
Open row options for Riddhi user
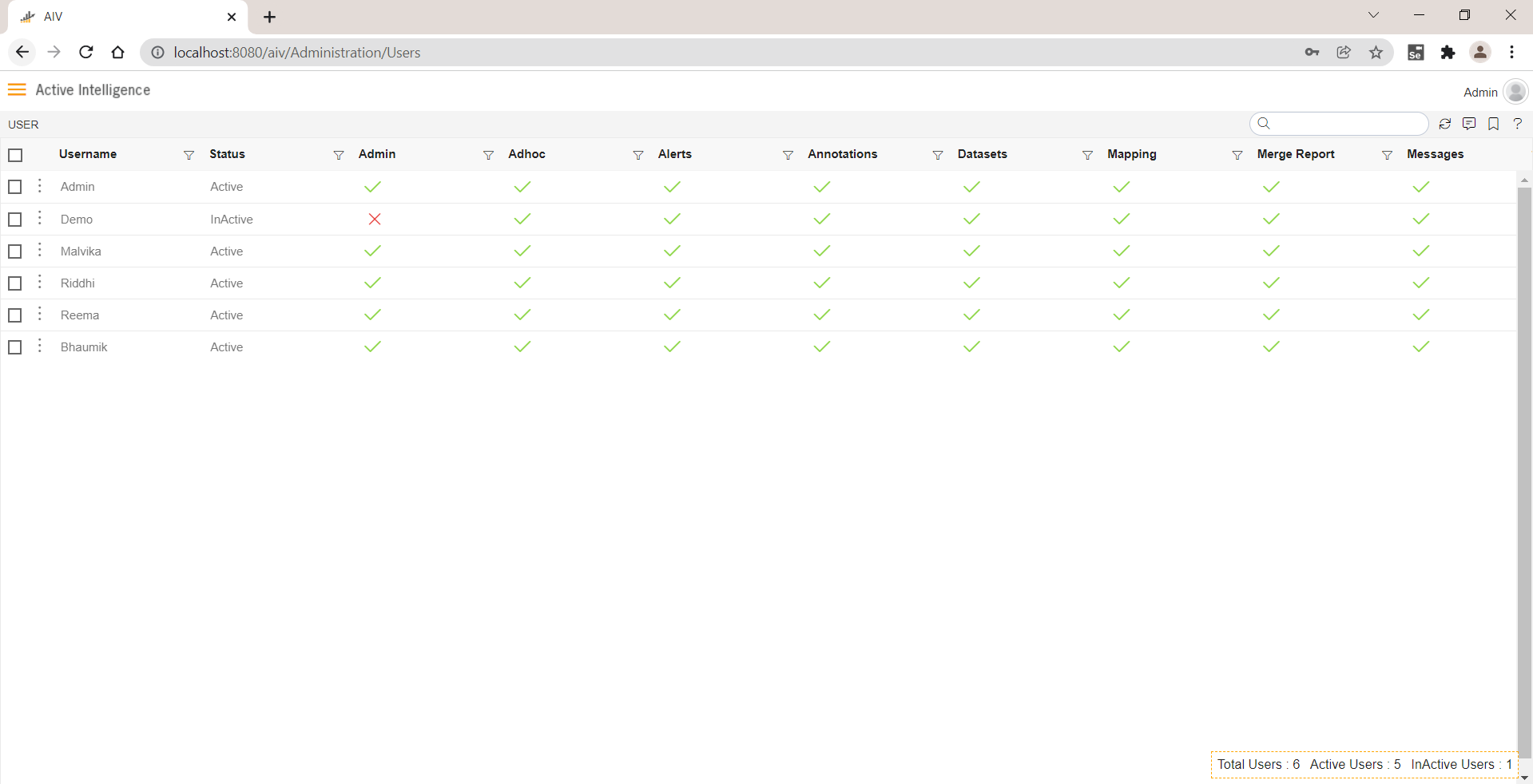40,282
